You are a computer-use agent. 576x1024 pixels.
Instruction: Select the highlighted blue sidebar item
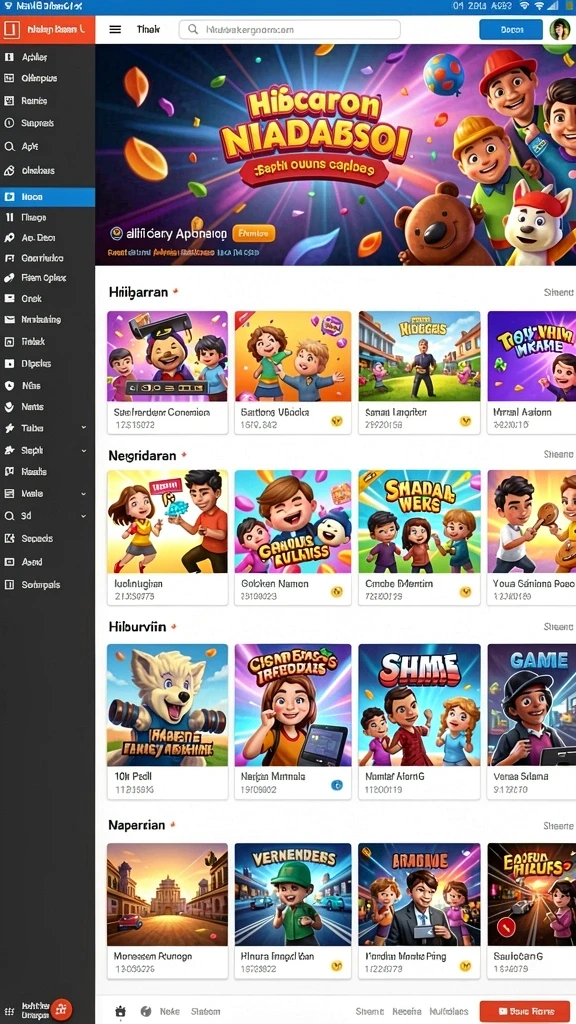tap(48, 197)
